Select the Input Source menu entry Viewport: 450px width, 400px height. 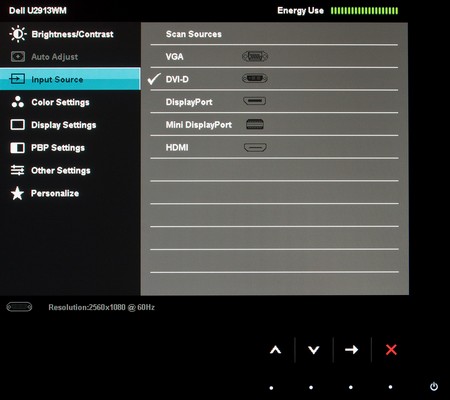click(70, 79)
